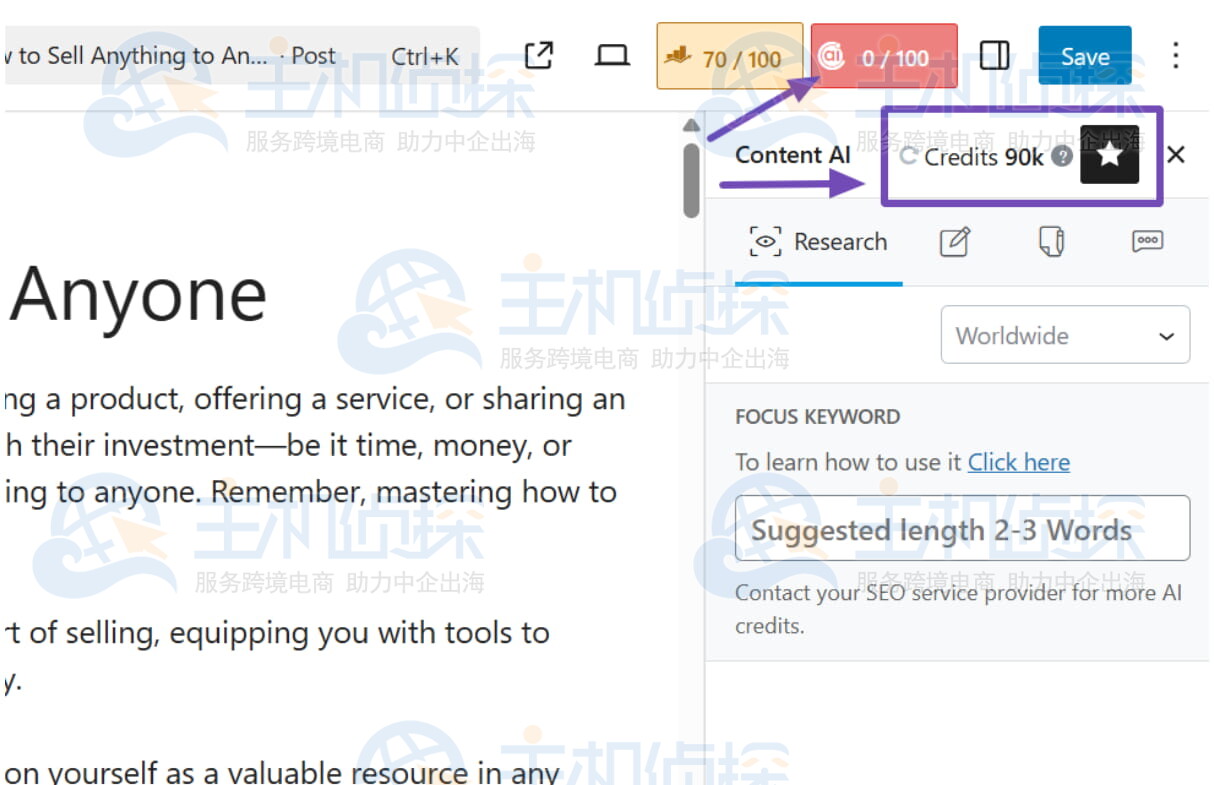Open the three-dot options menu
The width and height of the screenshot is (1214, 785).
click(x=1176, y=55)
